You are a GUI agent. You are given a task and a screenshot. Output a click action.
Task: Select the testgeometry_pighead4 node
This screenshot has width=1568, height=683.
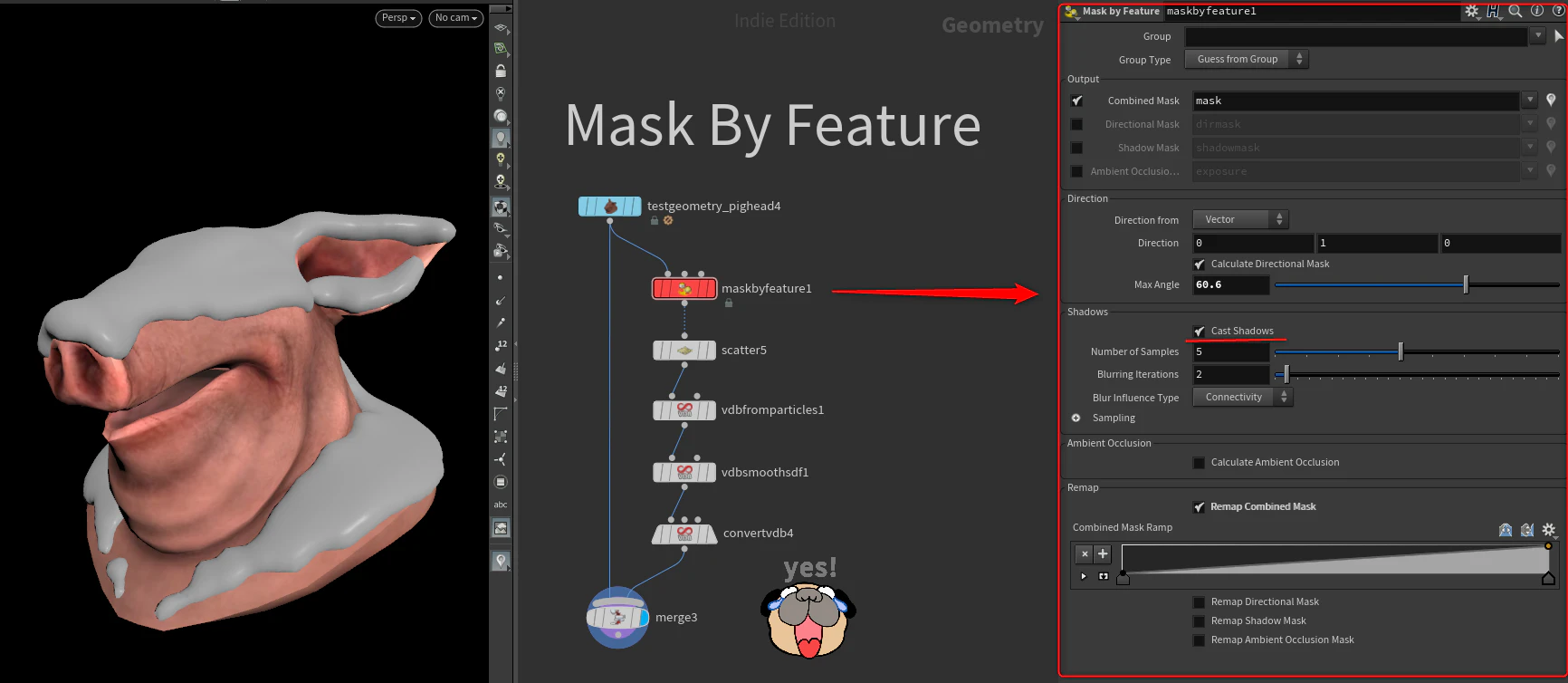pyautogui.click(x=610, y=207)
